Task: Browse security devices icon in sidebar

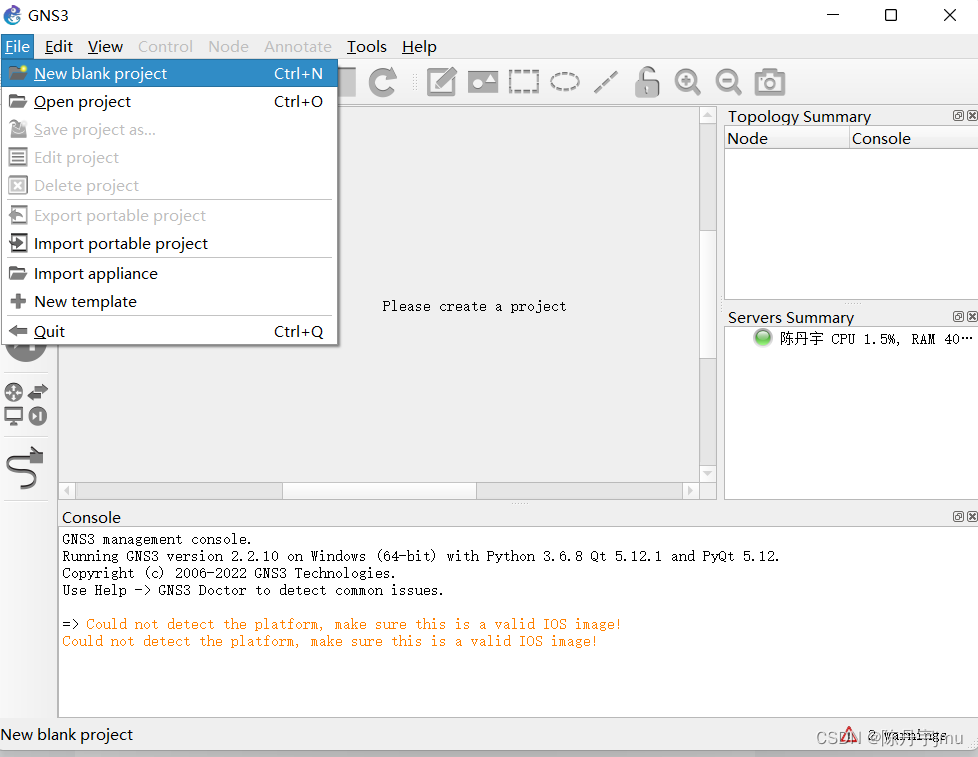Action: (38, 416)
